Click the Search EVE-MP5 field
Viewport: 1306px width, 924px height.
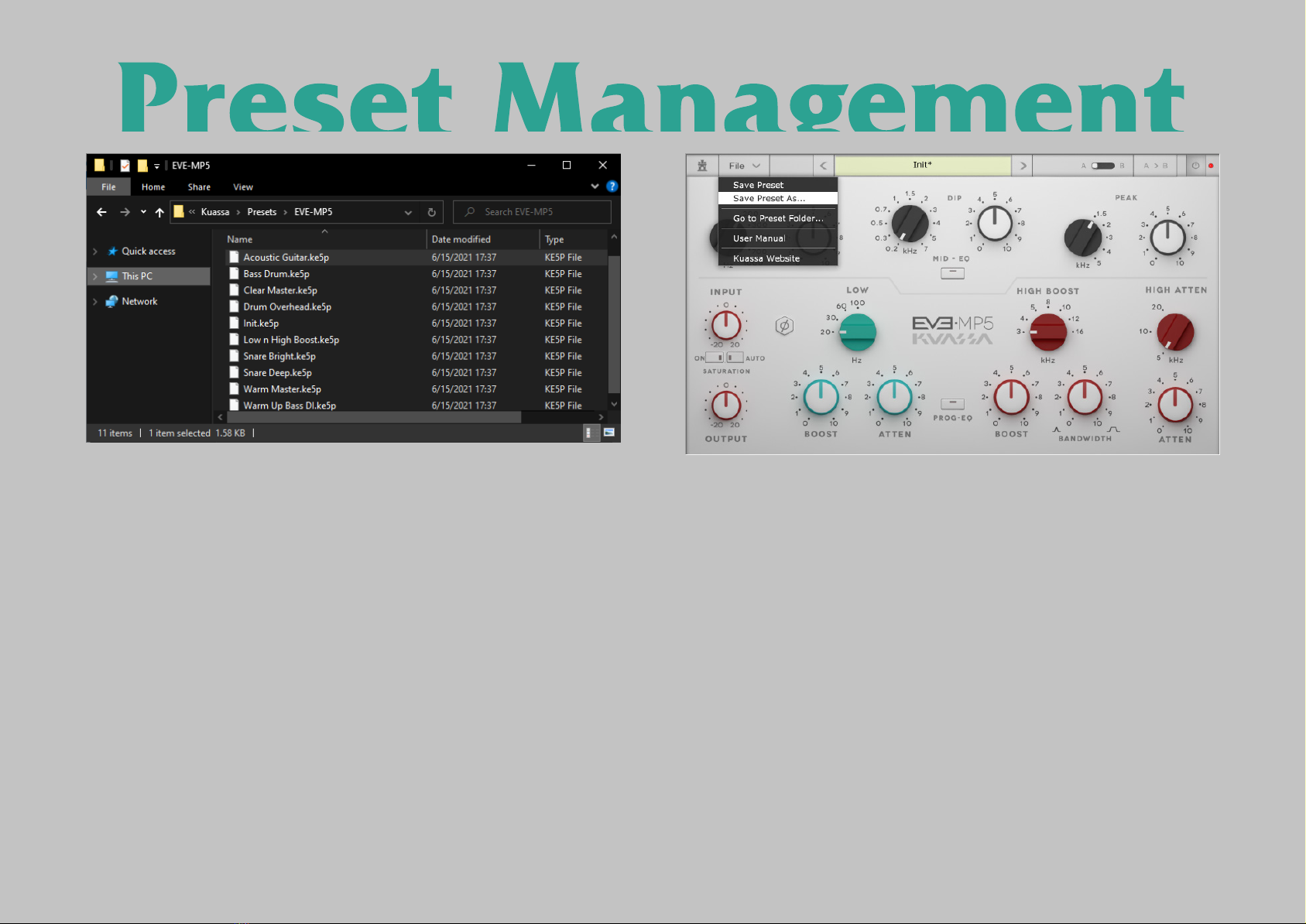pyautogui.click(x=532, y=212)
